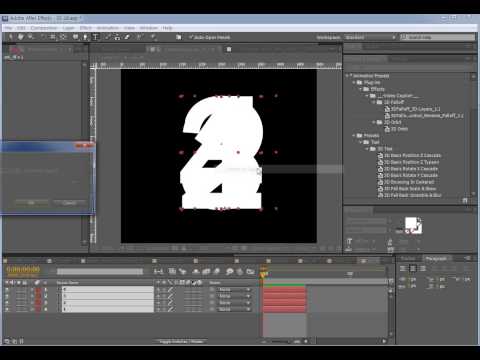Click the timeline current time display
The width and height of the screenshot is (480, 360).
point(23,269)
